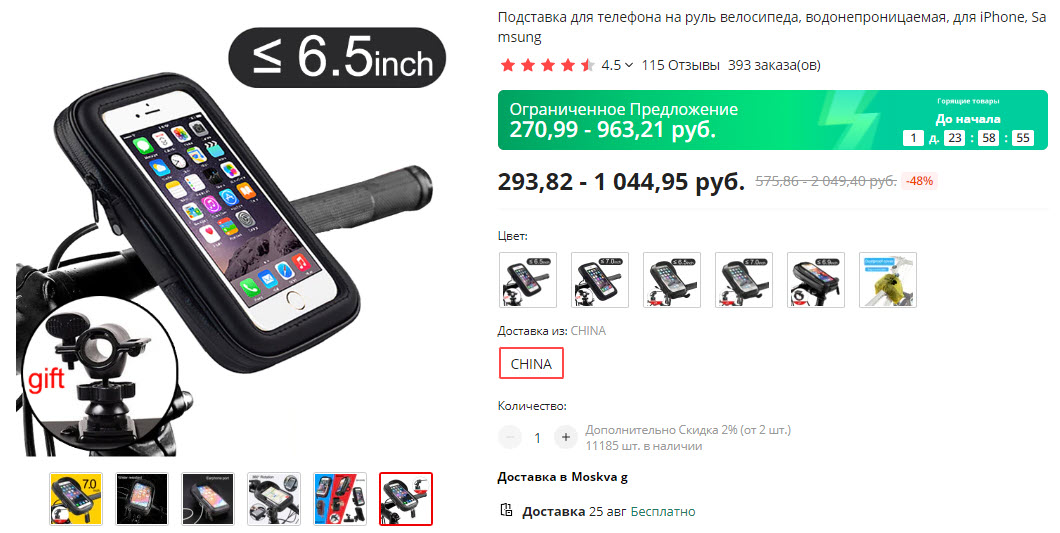Screen dimensions: 1060x533
Task: Increase quantity with the plus button
Action: click(x=565, y=438)
